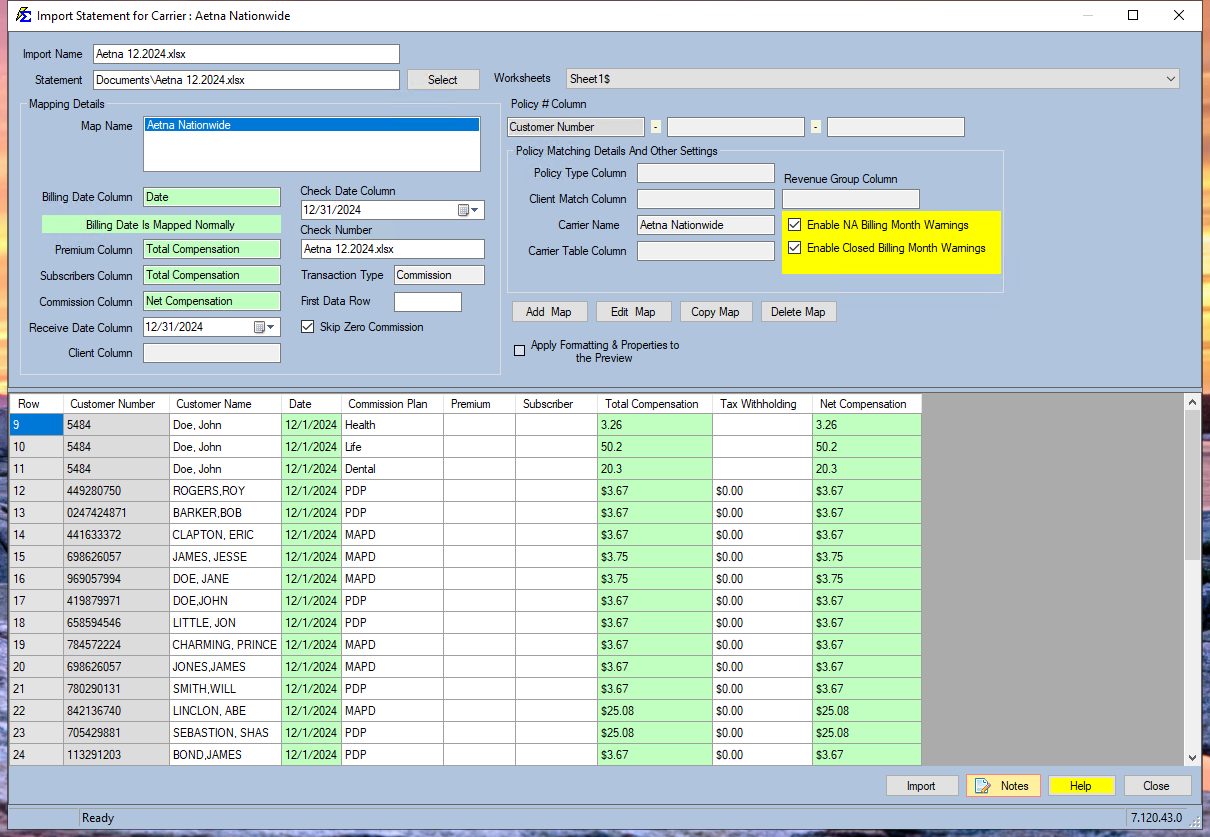The height and width of the screenshot is (837, 1210).
Task: Click the Add Map button
Action: coord(549,312)
